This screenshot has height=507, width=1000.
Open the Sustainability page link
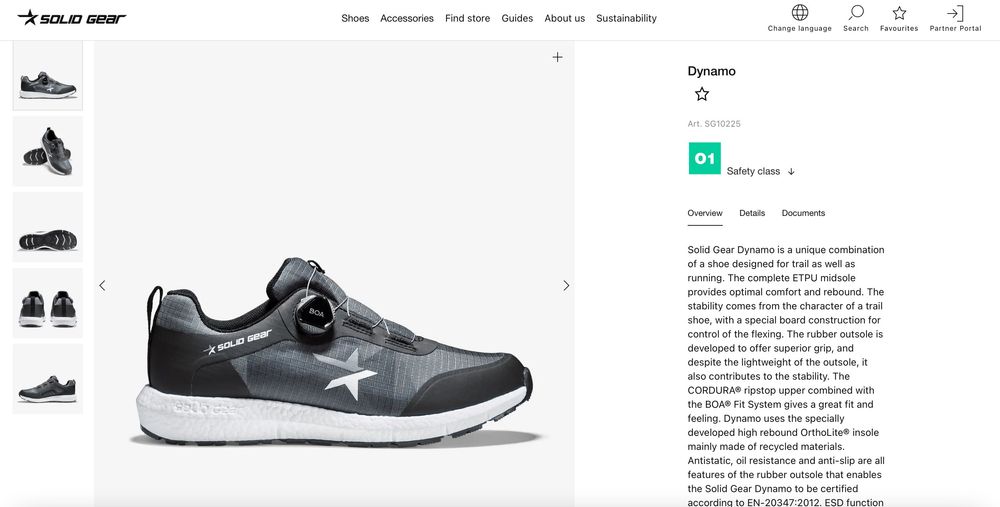pyautogui.click(x=626, y=18)
